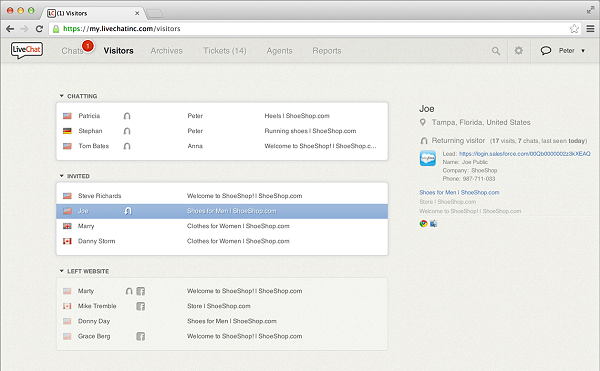Open settings gear icon

point(518,50)
